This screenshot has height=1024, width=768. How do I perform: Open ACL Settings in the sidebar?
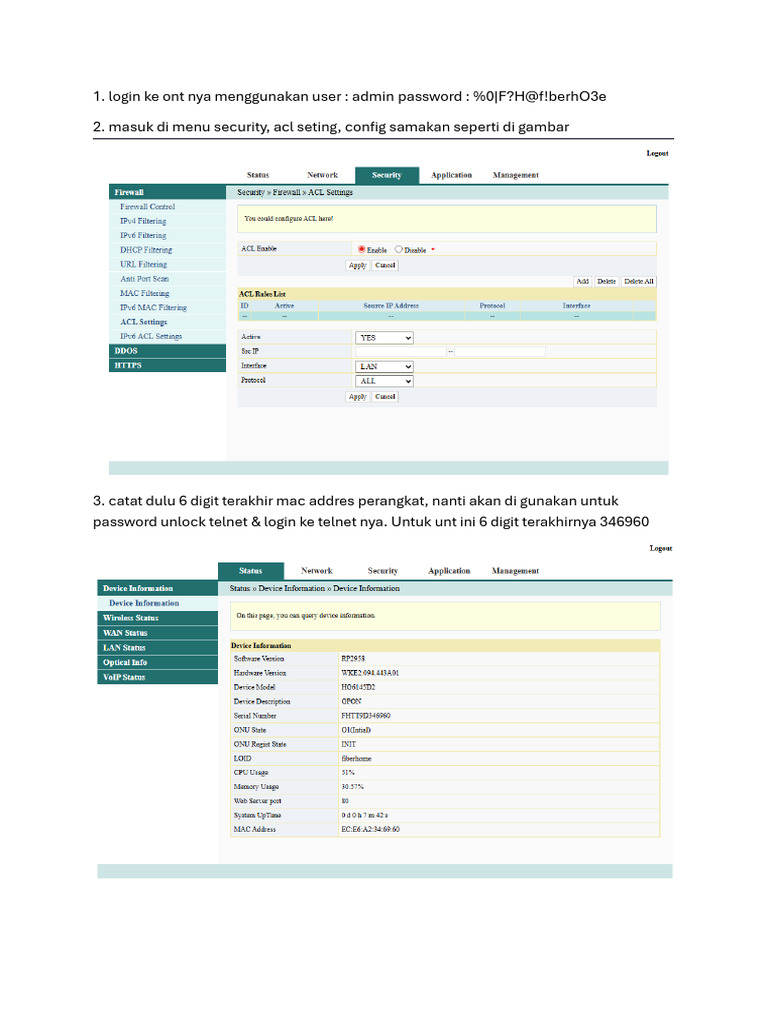(x=144, y=322)
